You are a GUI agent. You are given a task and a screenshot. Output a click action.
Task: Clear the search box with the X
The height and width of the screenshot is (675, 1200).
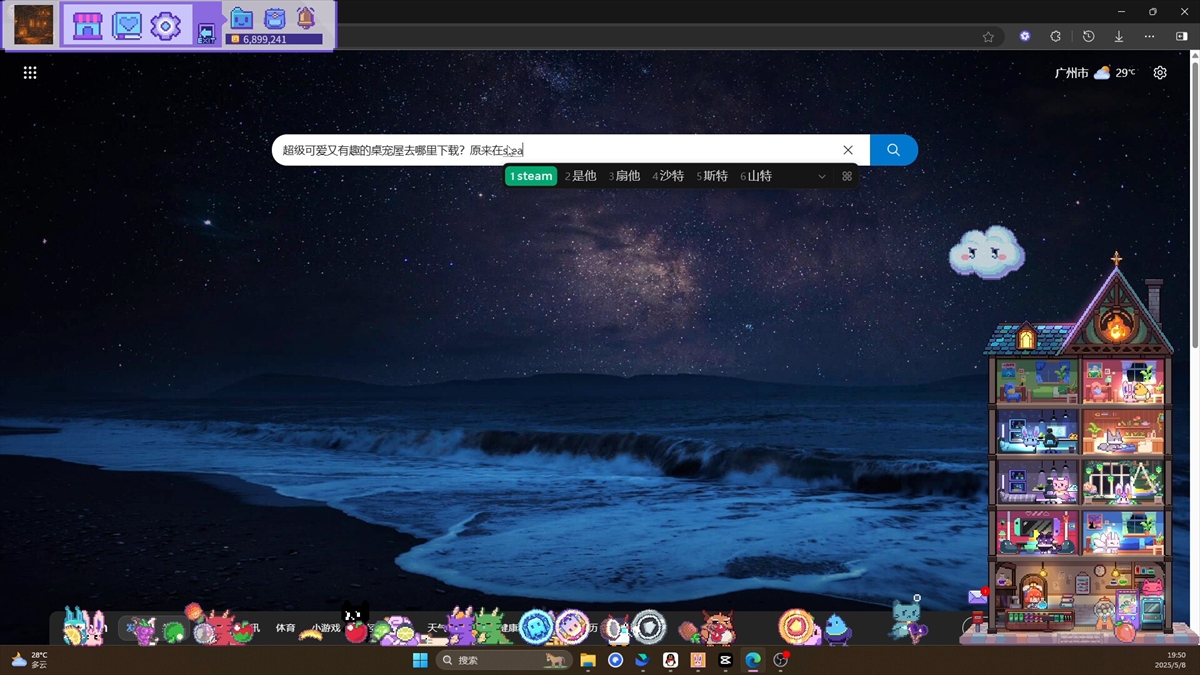pyautogui.click(x=848, y=150)
